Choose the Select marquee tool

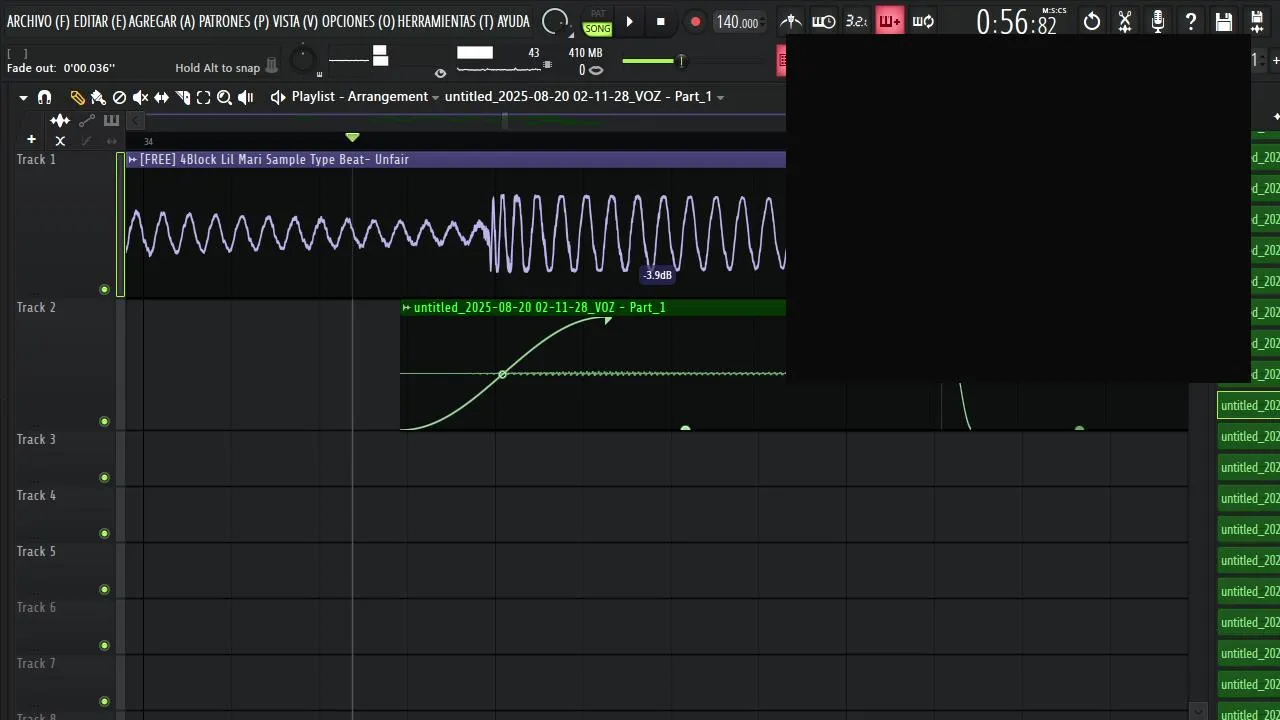click(x=203, y=97)
